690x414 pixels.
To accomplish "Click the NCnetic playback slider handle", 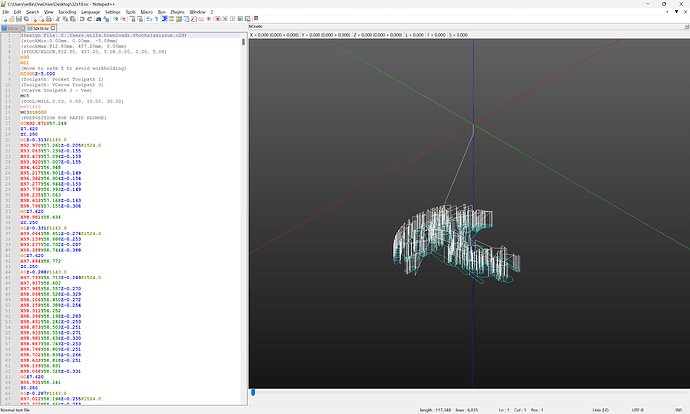I will 253,392.
